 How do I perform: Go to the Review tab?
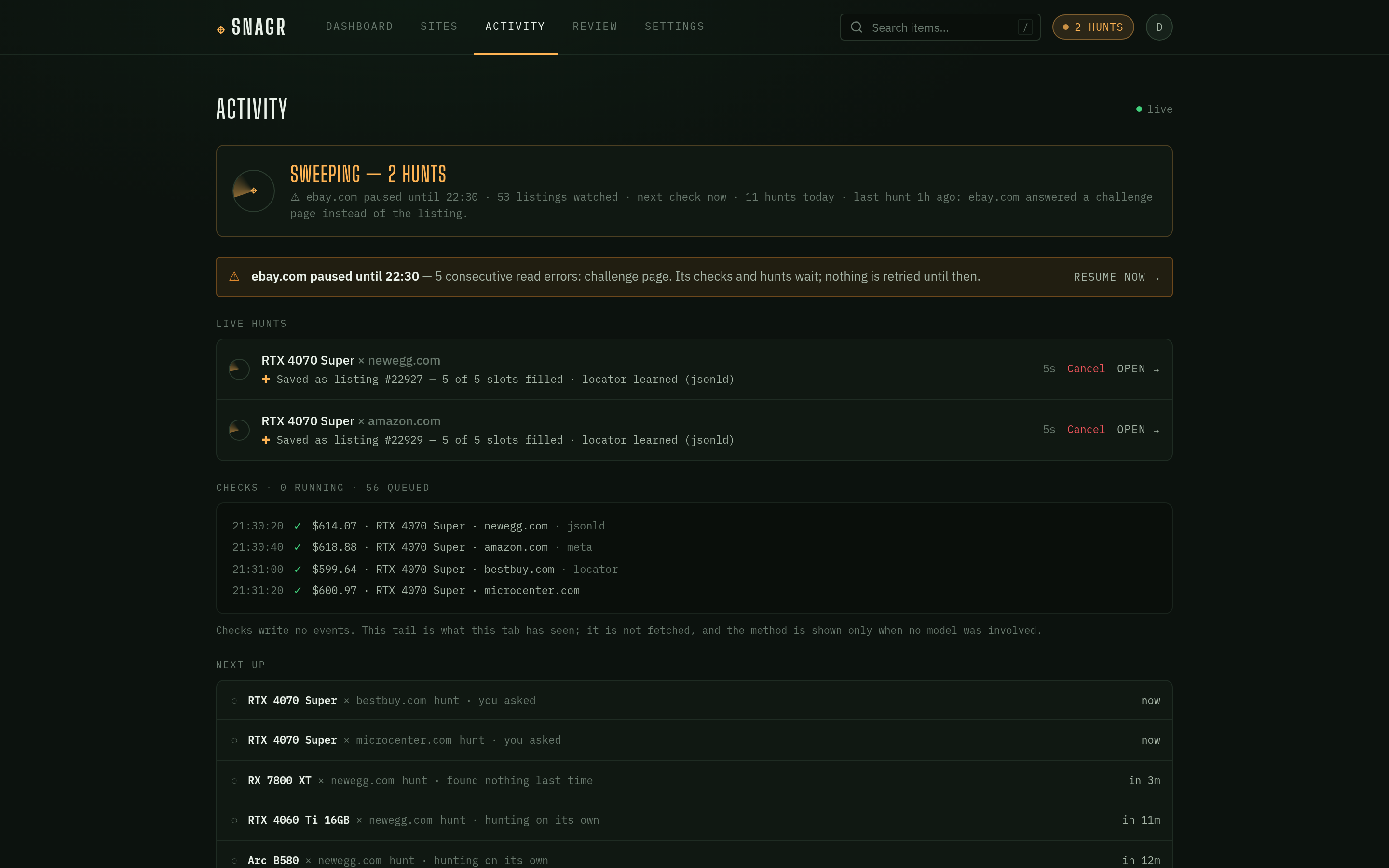pos(595,27)
